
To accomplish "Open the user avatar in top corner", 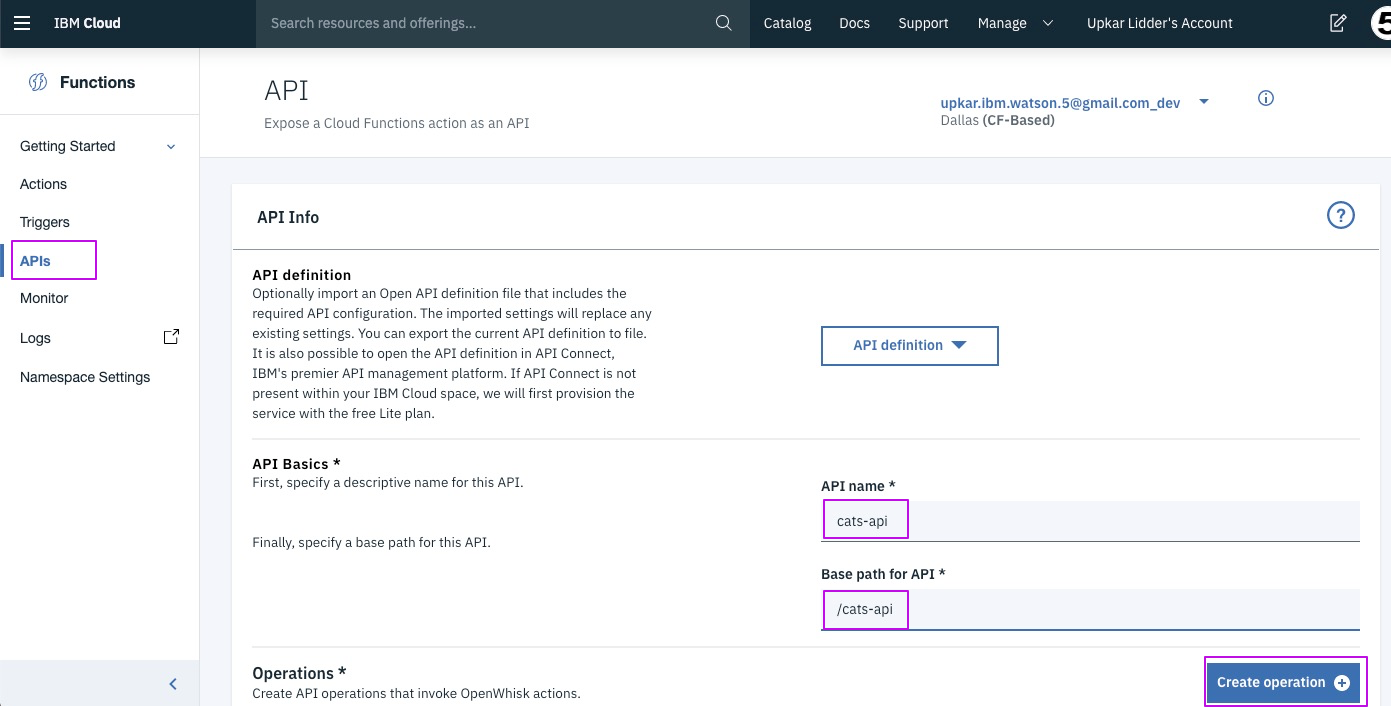I will coord(1382,23).
